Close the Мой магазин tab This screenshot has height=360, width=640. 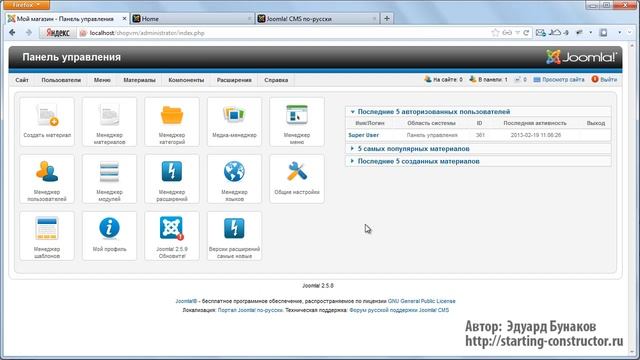pos(124,19)
